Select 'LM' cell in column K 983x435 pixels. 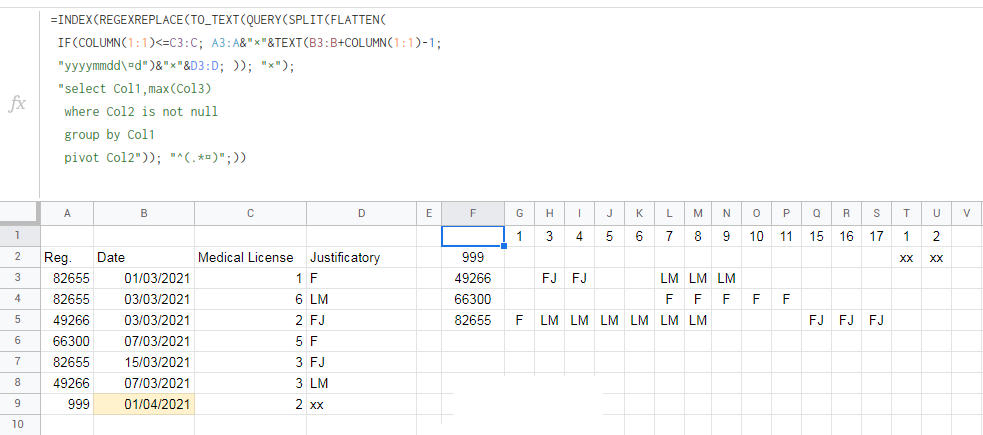pos(639,320)
